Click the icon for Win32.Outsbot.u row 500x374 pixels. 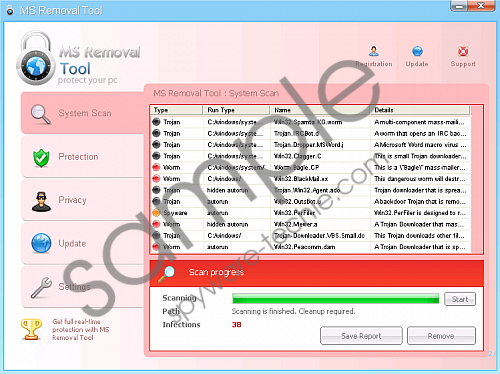coord(156,201)
